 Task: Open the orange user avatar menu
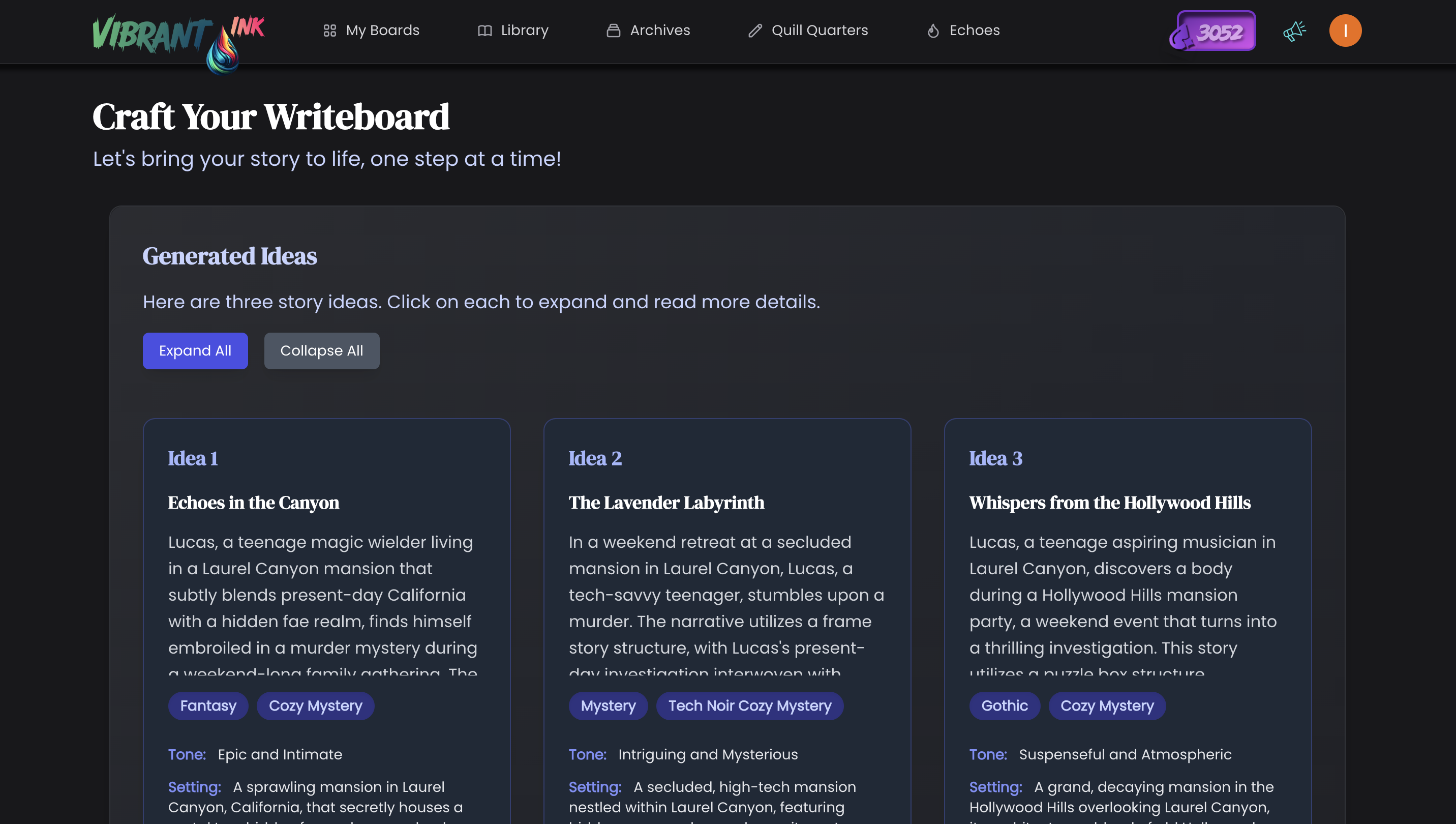pos(1345,31)
